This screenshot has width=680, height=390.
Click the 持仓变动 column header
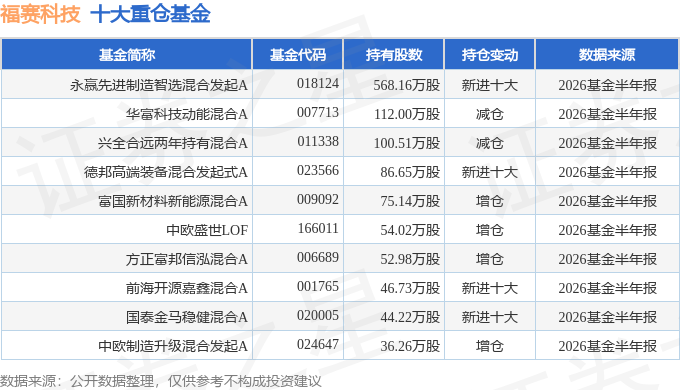tap(490, 55)
